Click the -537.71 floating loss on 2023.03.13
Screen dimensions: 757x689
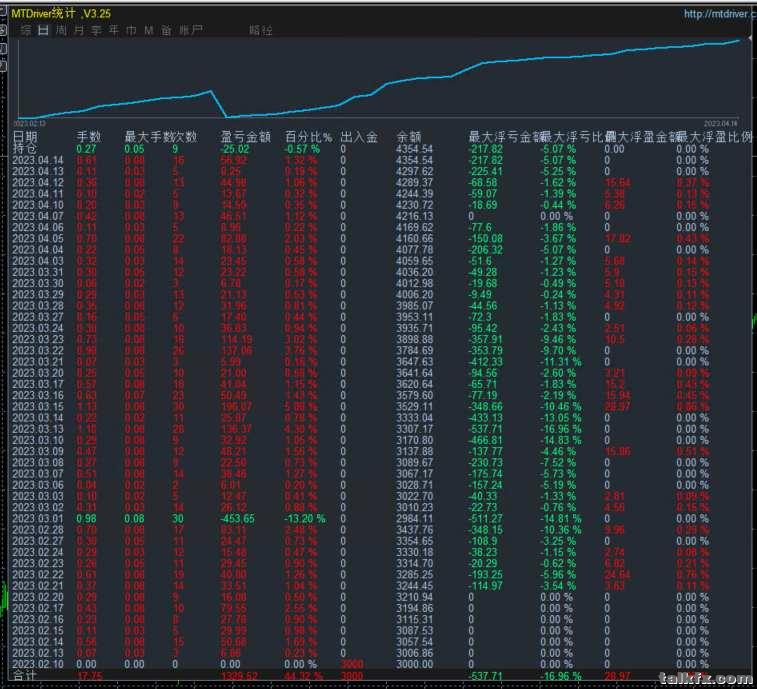click(x=486, y=429)
